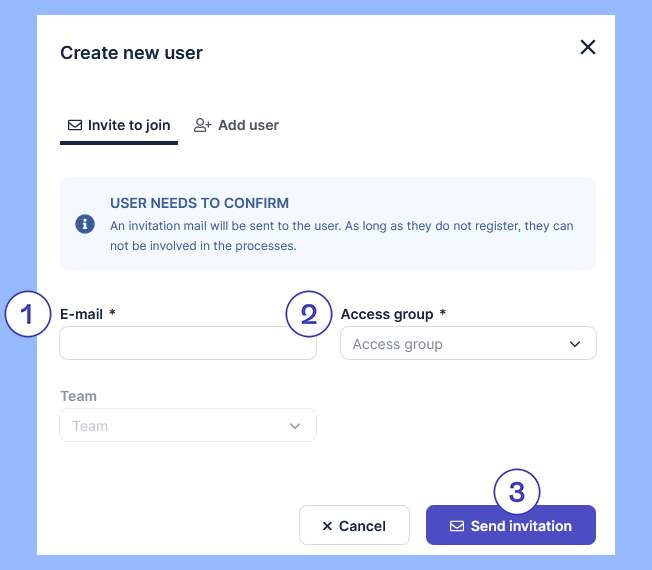Viewport: 652px width, 570px height.
Task: Switch to the Add user tab
Action: (x=248, y=126)
